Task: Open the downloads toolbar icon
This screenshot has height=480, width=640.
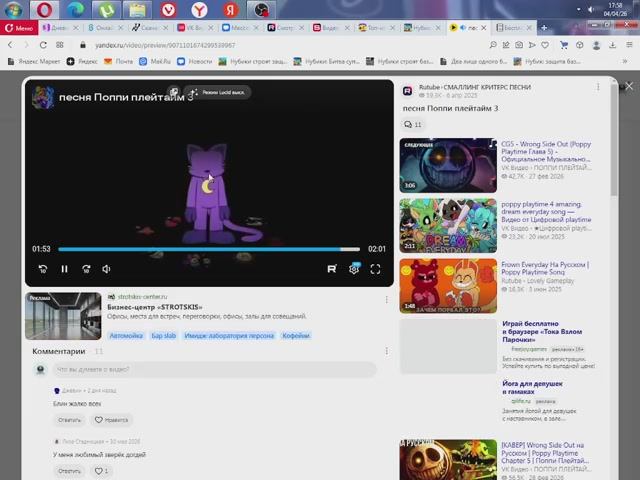Action: pos(612,45)
